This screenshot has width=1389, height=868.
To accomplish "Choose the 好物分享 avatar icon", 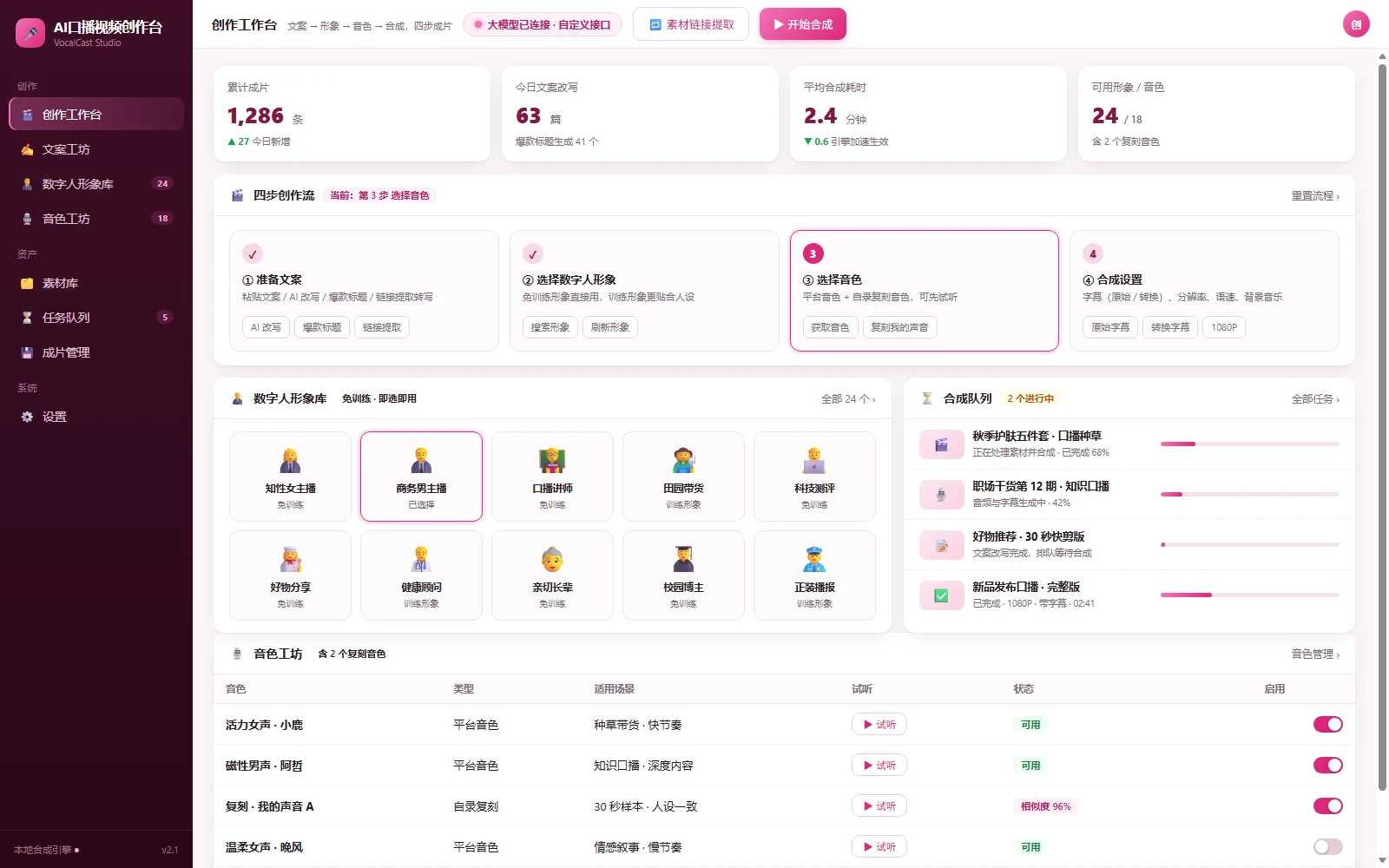I will [290, 559].
